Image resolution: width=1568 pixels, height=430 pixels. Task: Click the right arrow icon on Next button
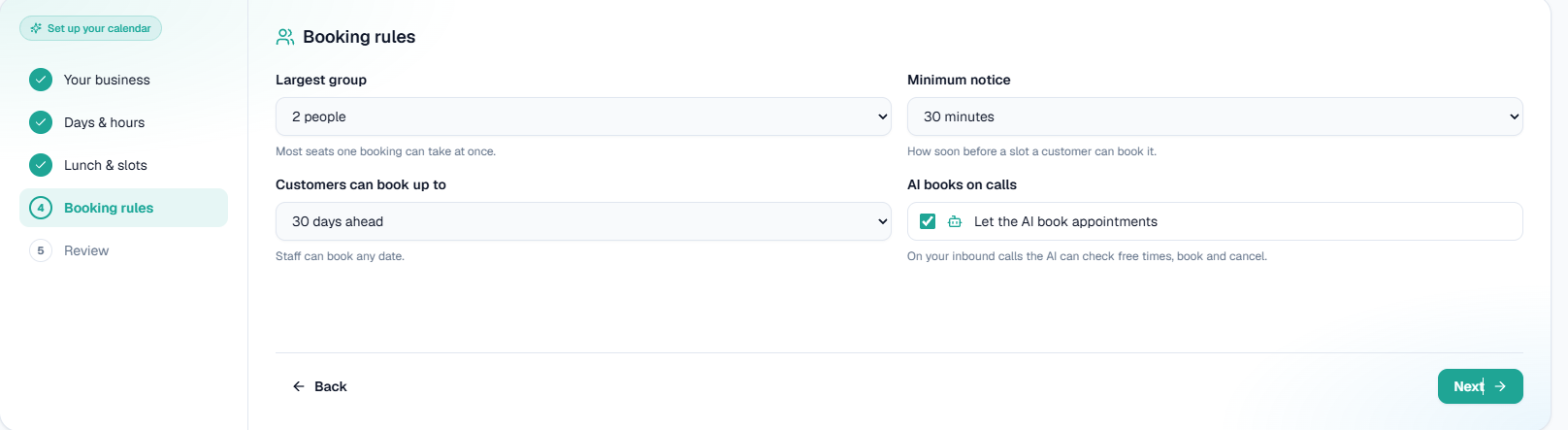click(1499, 386)
